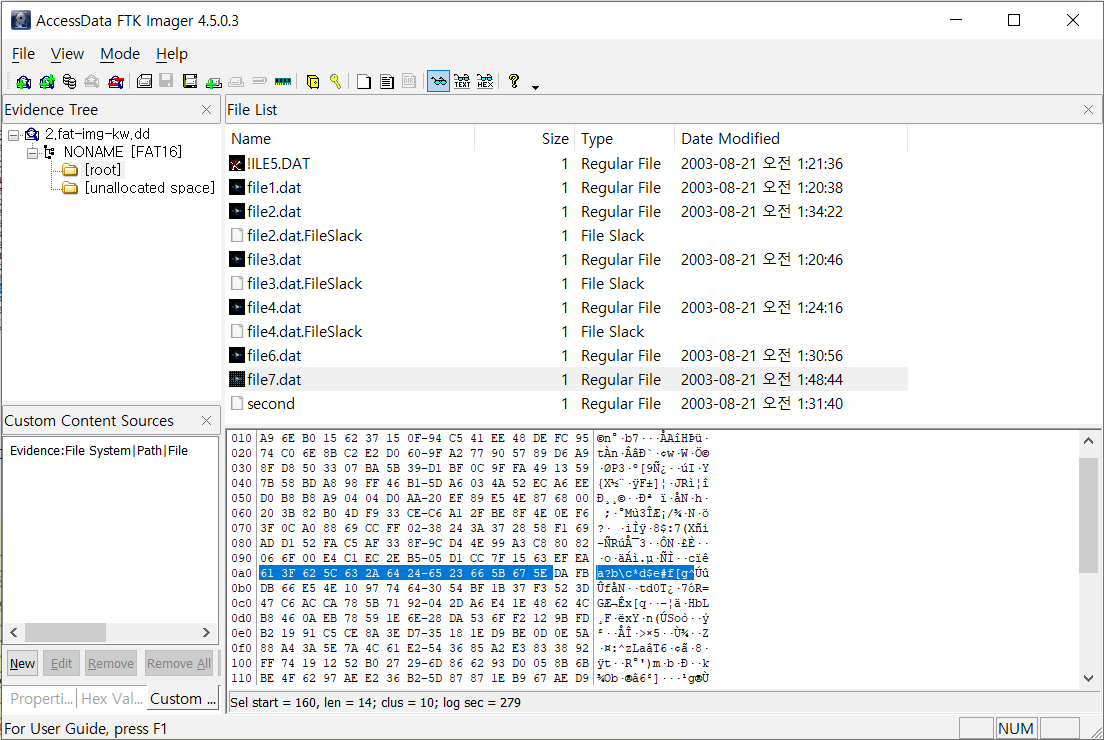The image size is (1104, 740).
Task: Click the yellow question mark help icon
Action: [514, 82]
